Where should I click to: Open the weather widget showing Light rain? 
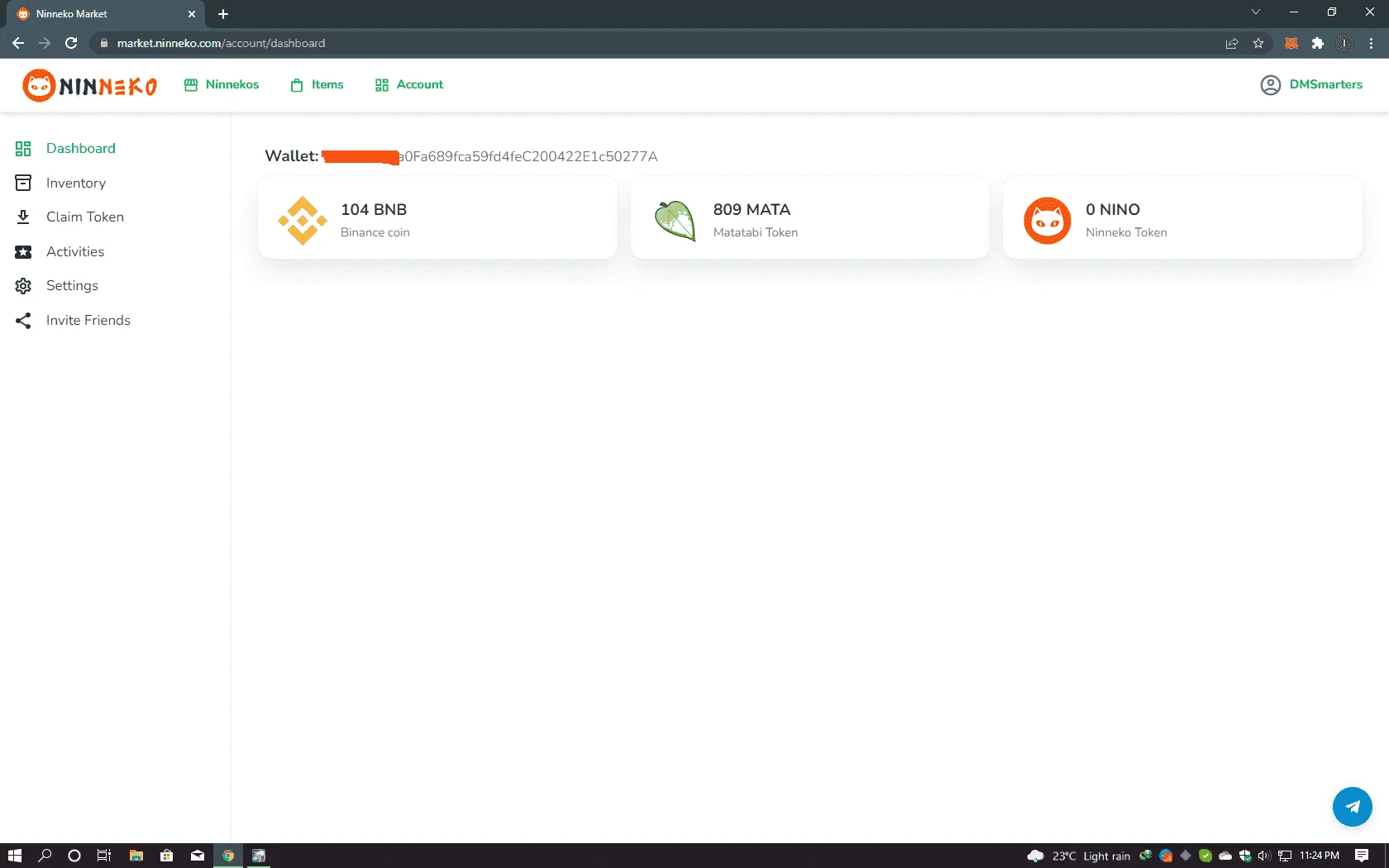point(1078,856)
